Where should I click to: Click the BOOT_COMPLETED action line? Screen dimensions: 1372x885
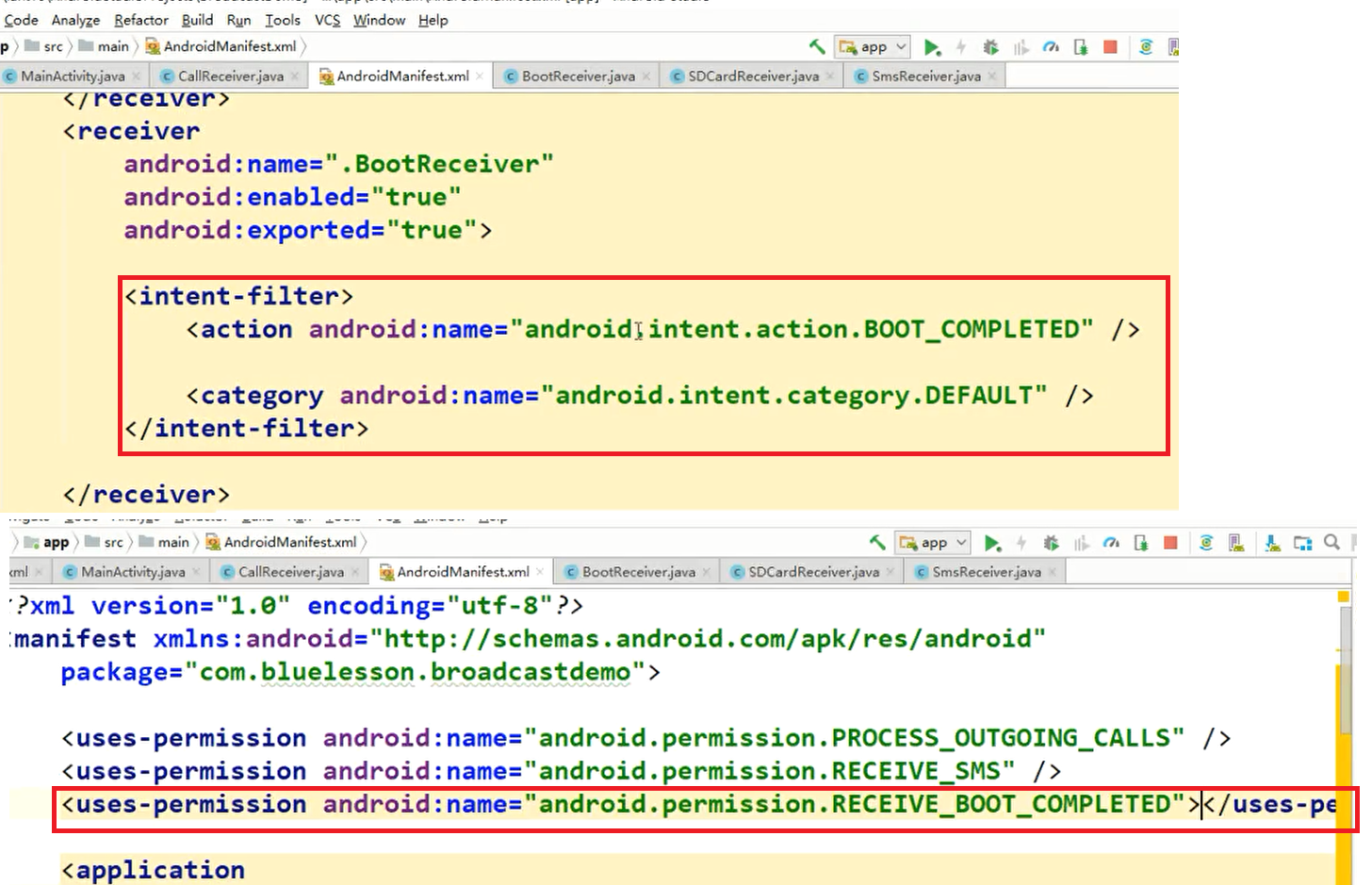pyautogui.click(x=662, y=329)
